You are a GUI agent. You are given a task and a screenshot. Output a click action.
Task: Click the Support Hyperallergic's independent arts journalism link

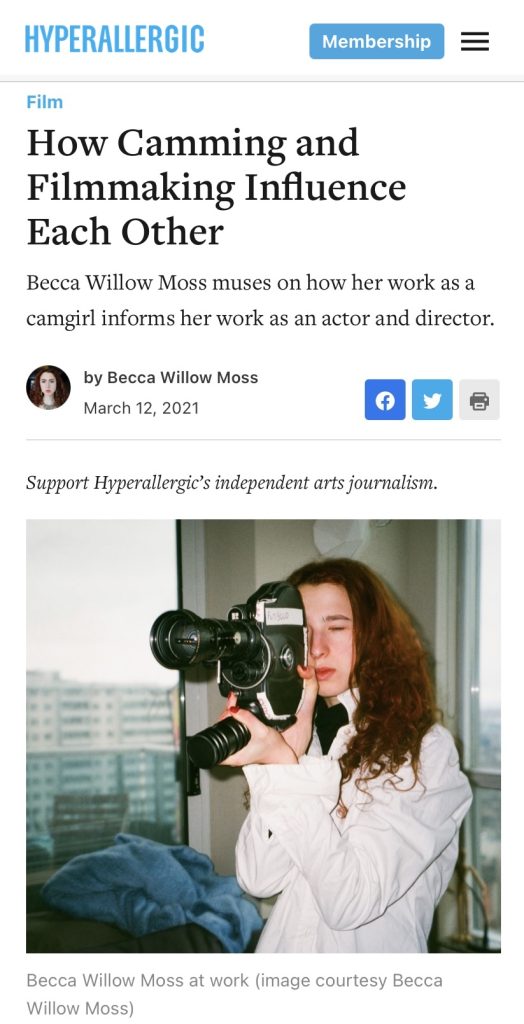232,484
